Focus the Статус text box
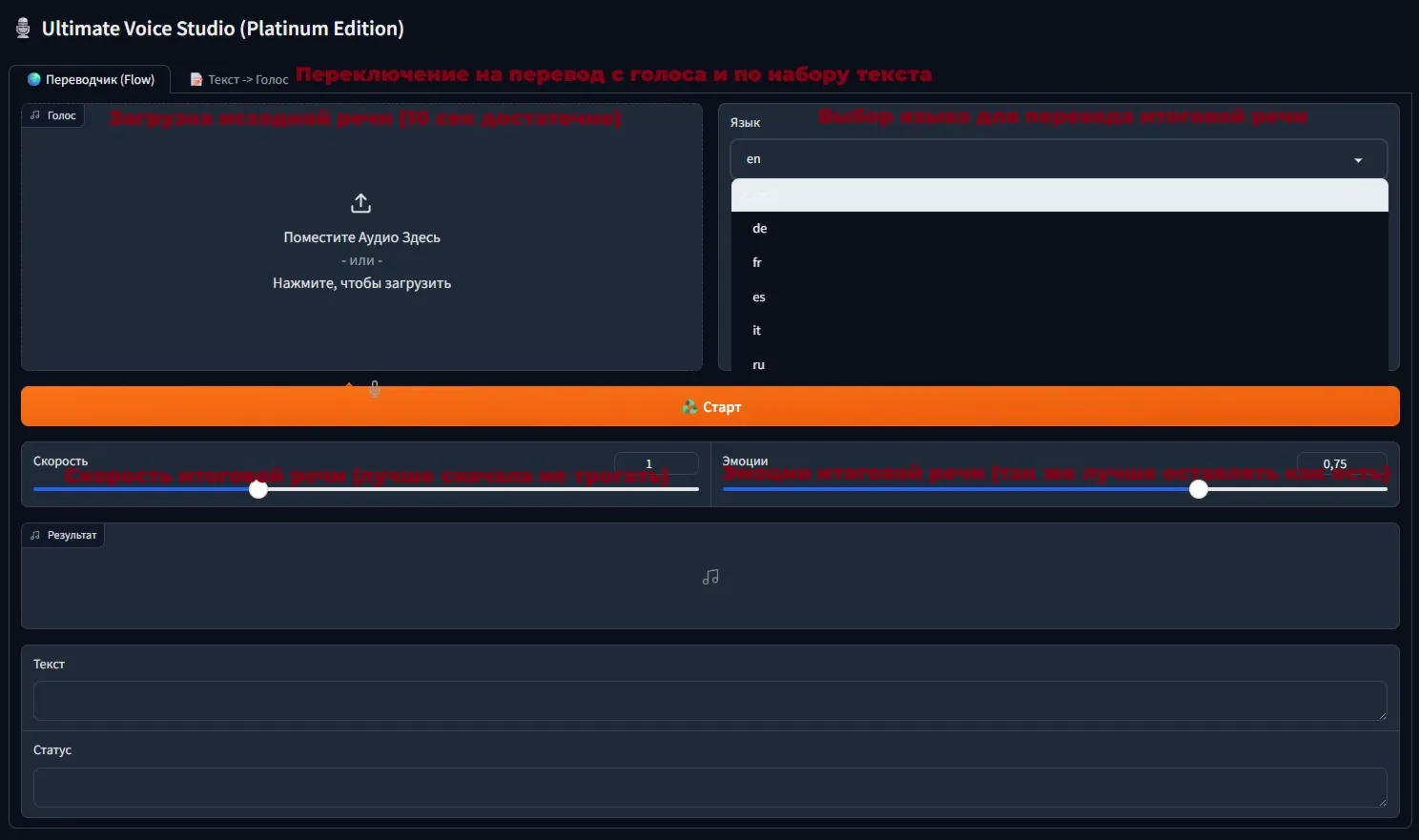The image size is (1419, 840). pos(709,788)
